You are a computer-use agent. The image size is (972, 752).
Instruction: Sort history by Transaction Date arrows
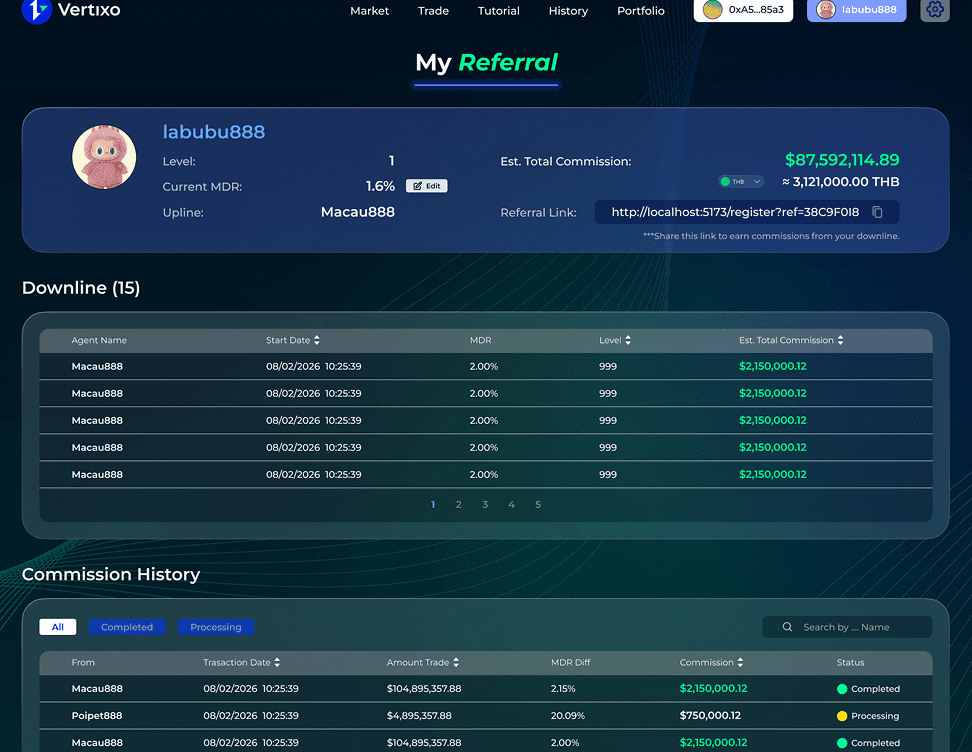(x=277, y=662)
